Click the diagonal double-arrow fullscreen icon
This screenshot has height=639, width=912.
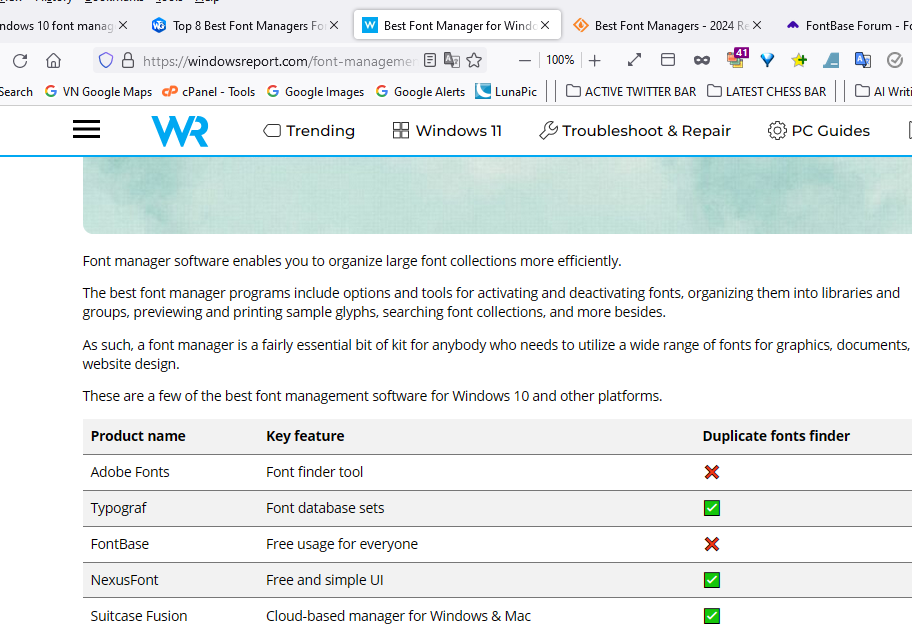tap(634, 60)
